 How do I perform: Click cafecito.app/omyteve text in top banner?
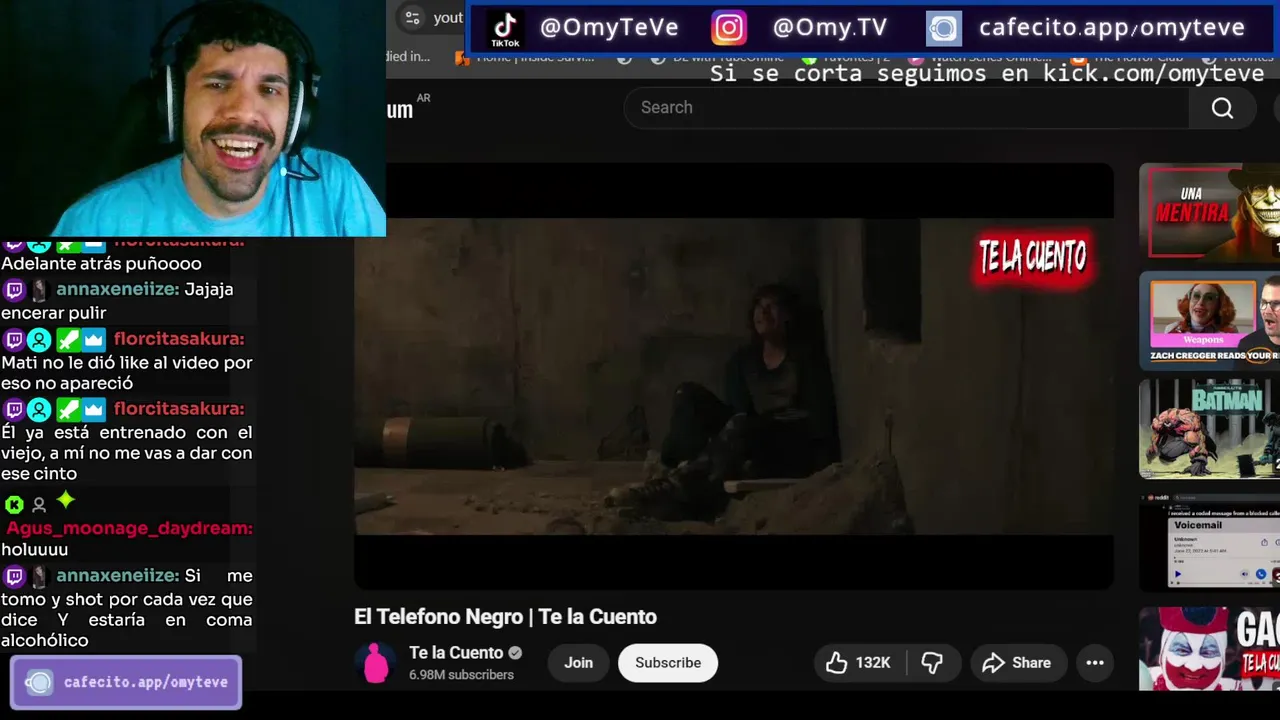pos(1112,28)
